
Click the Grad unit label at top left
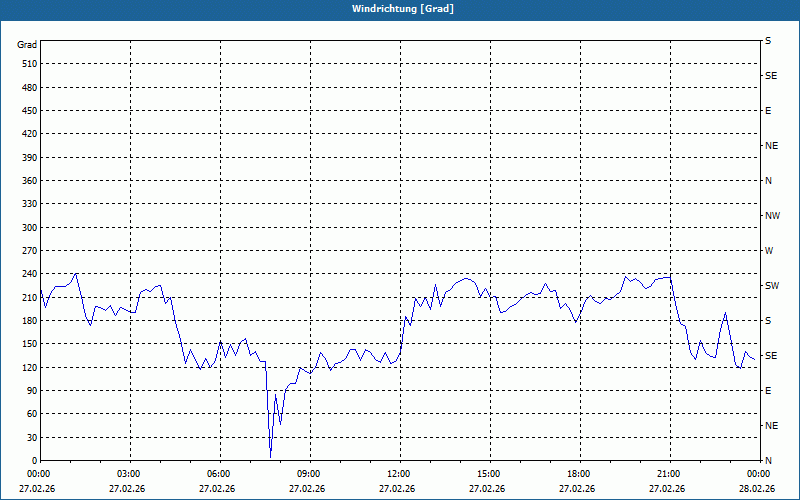coord(27,45)
